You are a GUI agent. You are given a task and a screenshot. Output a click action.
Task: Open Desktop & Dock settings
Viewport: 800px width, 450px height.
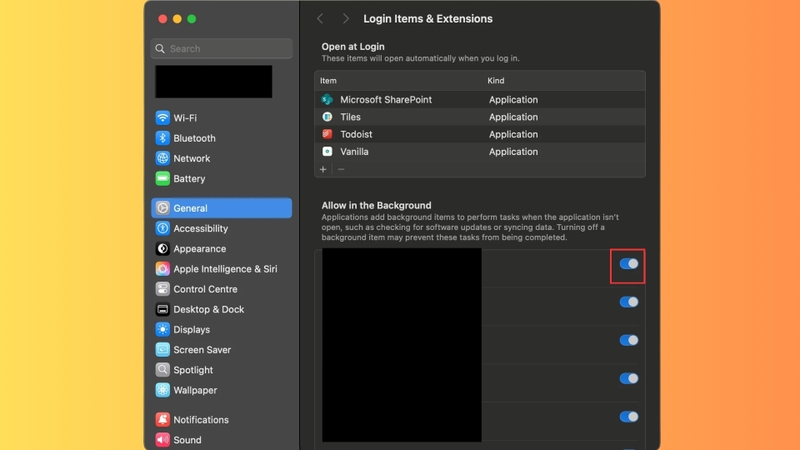221,309
